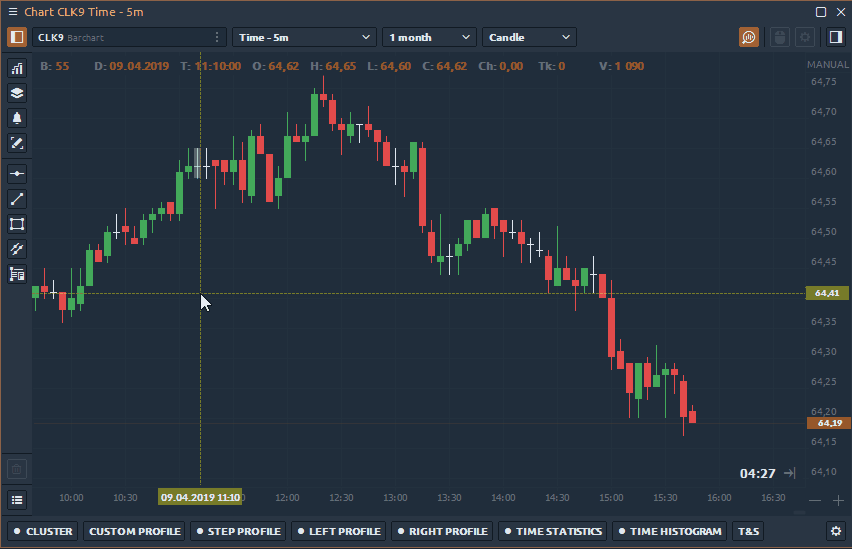Click the 09.04.2019 11:10 time marker

(200, 497)
